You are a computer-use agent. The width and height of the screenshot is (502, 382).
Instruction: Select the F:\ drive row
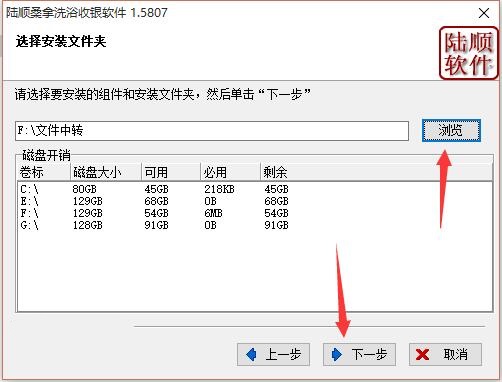tap(255, 213)
